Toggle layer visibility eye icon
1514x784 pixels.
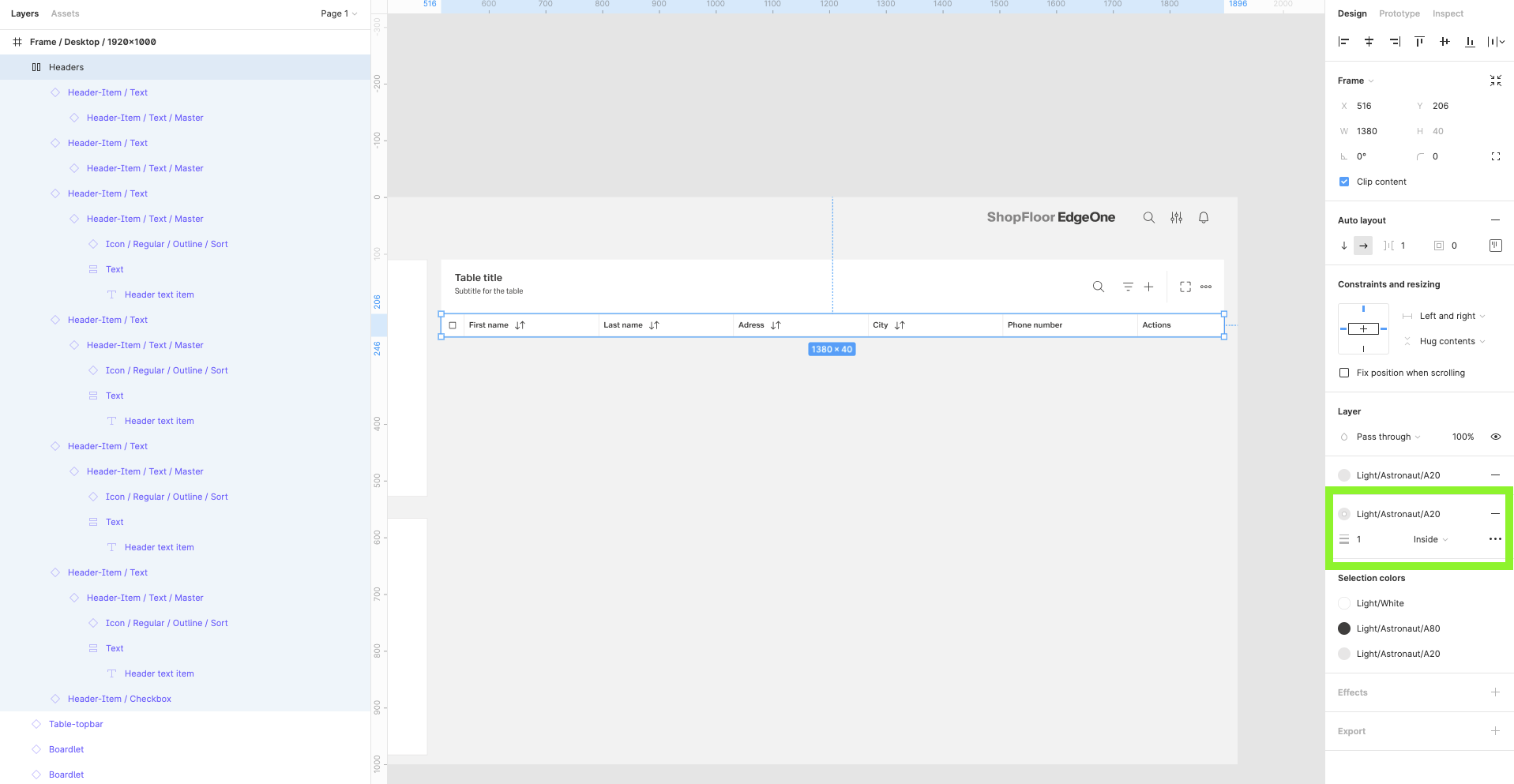(x=1495, y=437)
